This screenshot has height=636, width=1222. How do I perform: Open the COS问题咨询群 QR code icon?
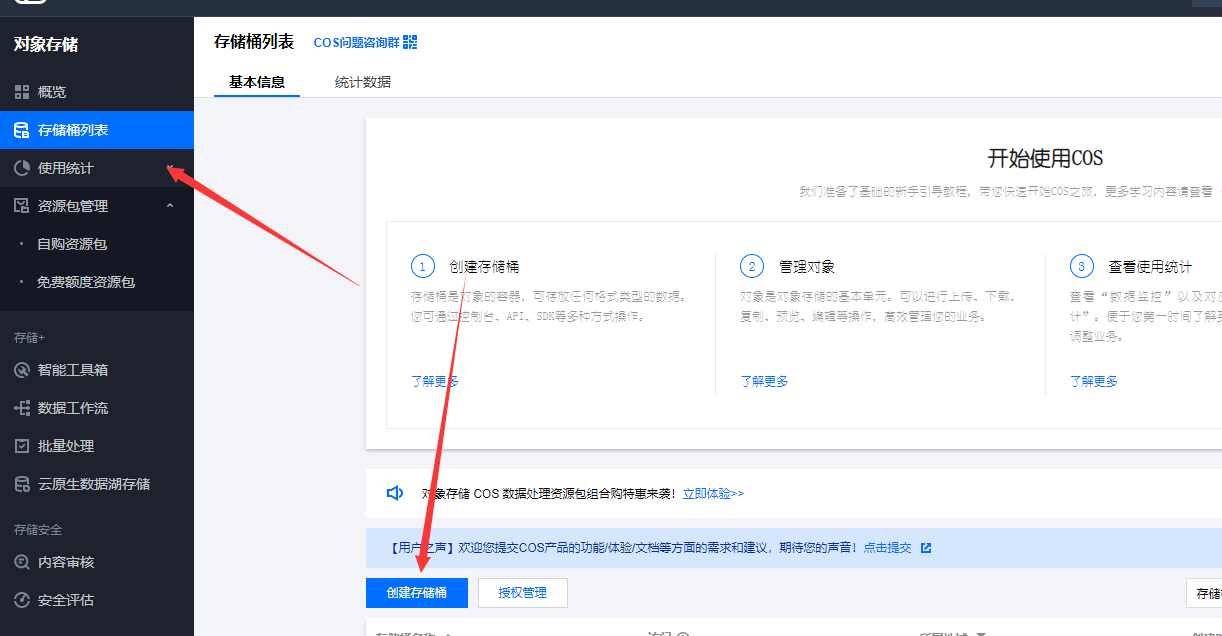[x=410, y=42]
